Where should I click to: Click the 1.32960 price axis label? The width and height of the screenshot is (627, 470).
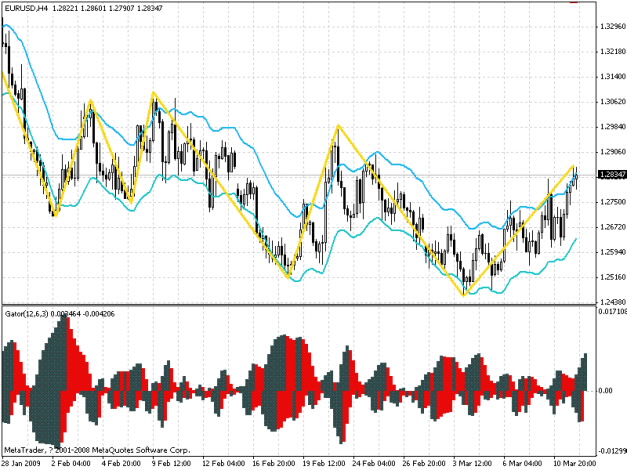pos(613,26)
